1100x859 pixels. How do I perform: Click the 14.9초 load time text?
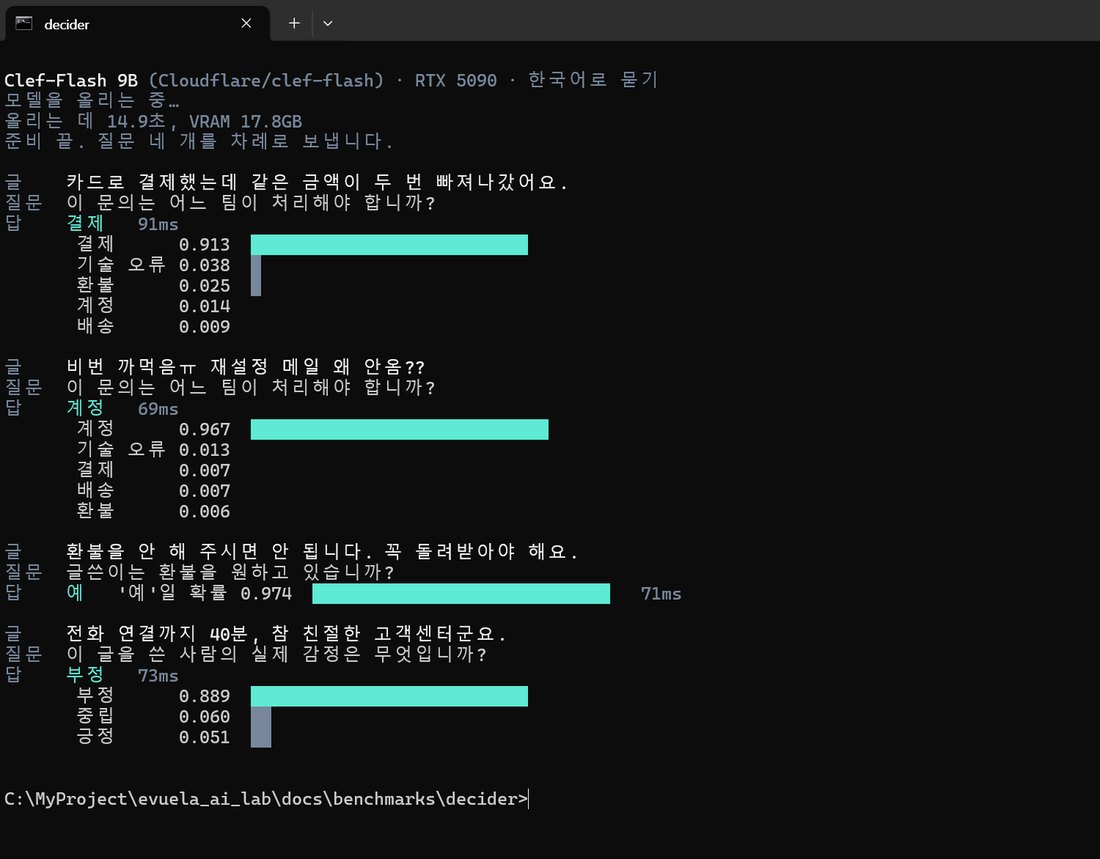click(136, 121)
